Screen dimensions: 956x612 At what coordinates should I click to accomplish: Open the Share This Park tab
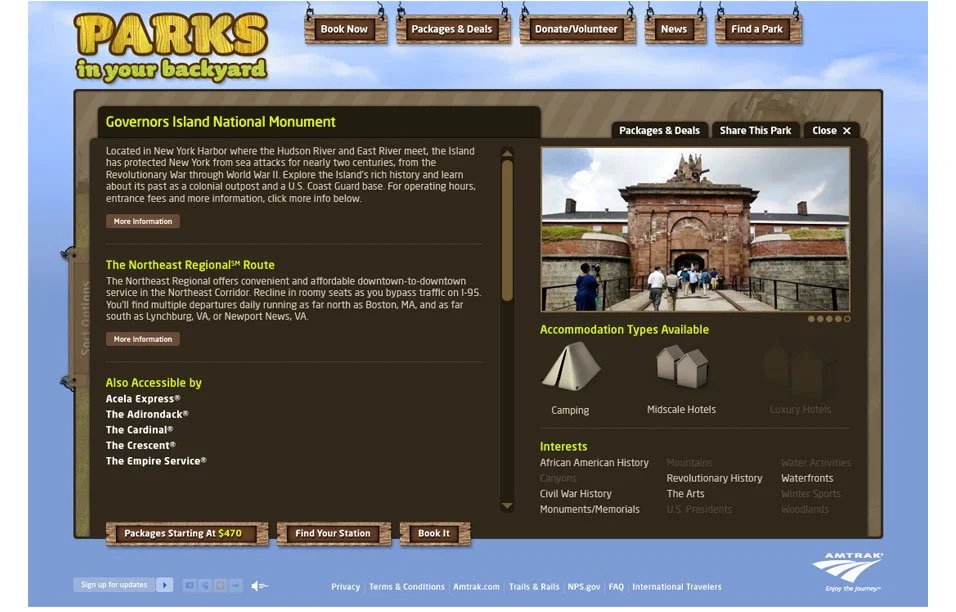[x=755, y=130]
